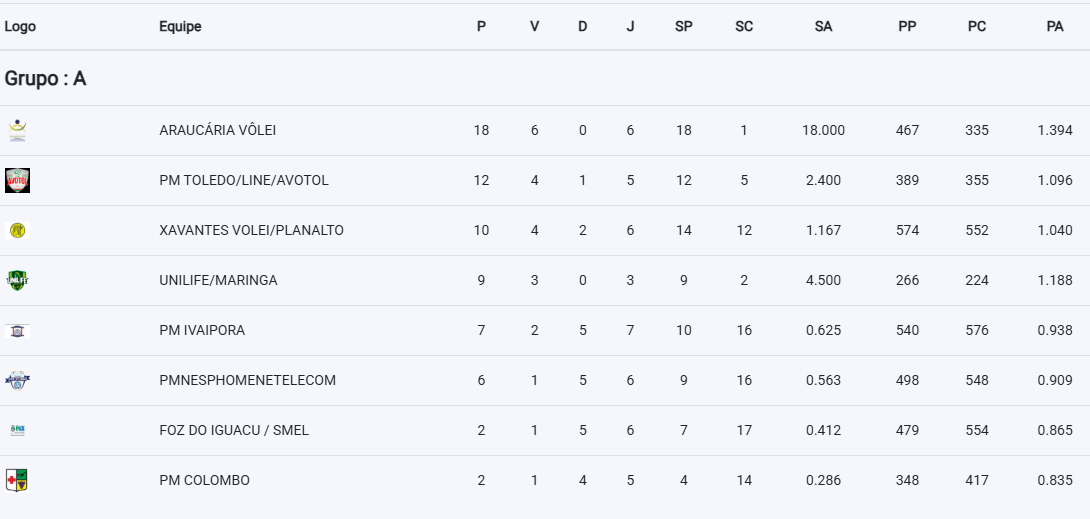Select the XAVANTES VOLEI/PLANALTO row
Viewport: 1090px width, 519px height.
coord(545,231)
